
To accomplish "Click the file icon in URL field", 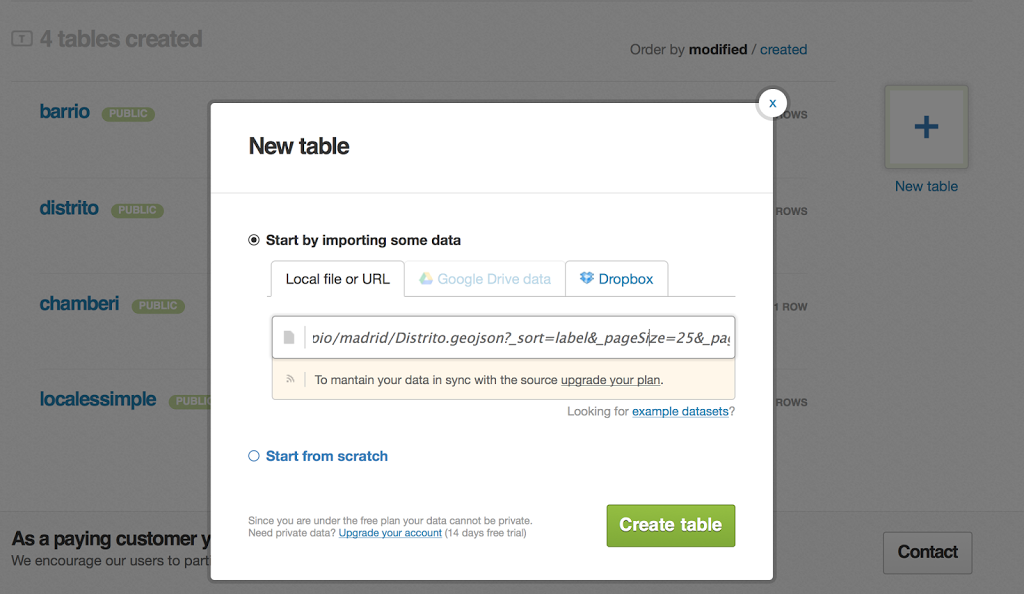I will pyautogui.click(x=289, y=338).
